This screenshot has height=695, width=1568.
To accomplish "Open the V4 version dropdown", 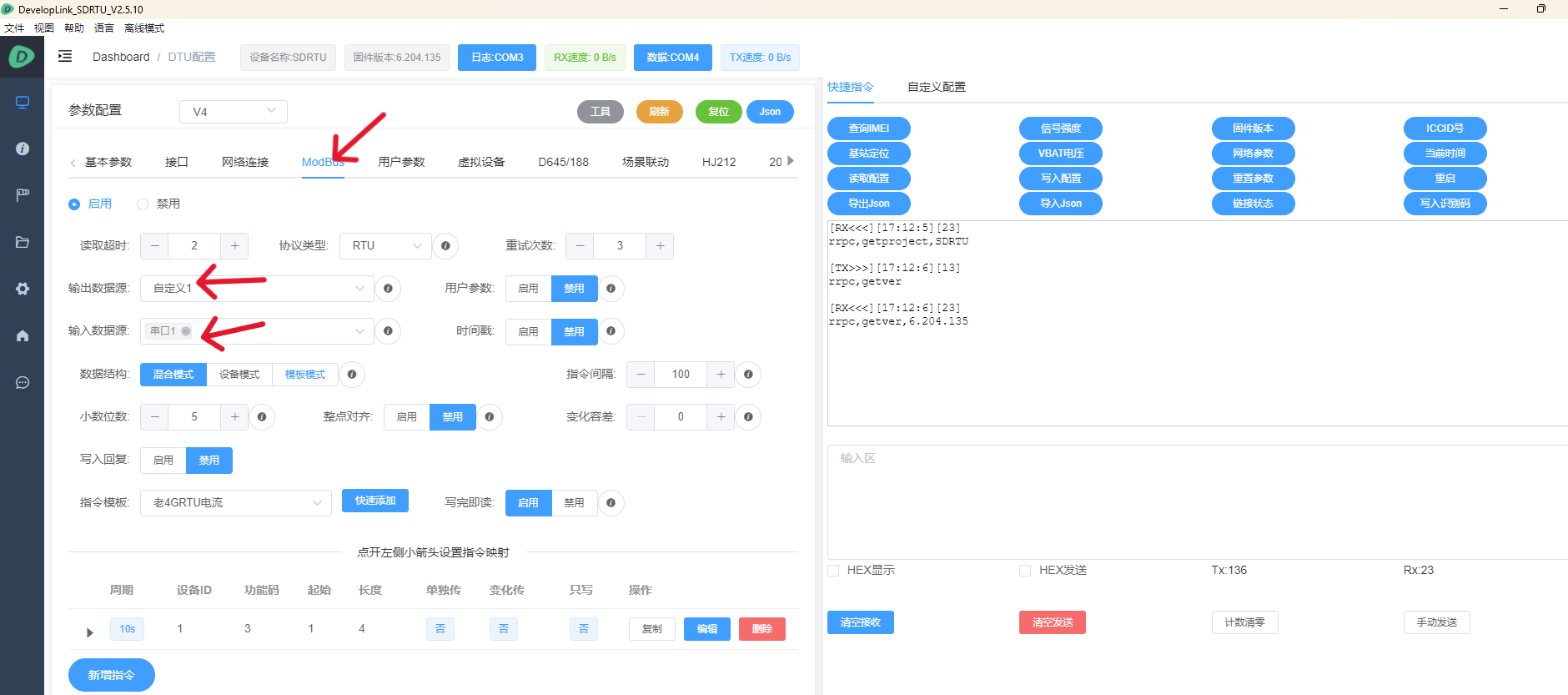I will (234, 112).
